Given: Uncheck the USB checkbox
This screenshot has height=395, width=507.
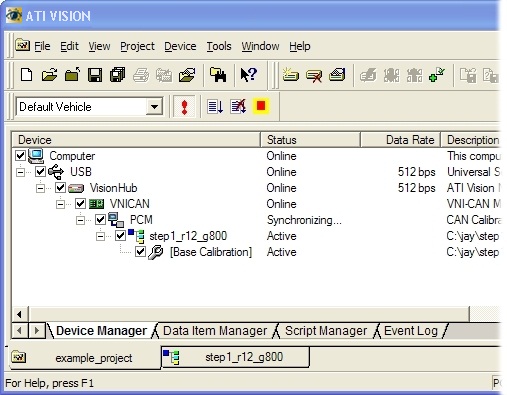Looking at the screenshot, I should coord(40,172).
